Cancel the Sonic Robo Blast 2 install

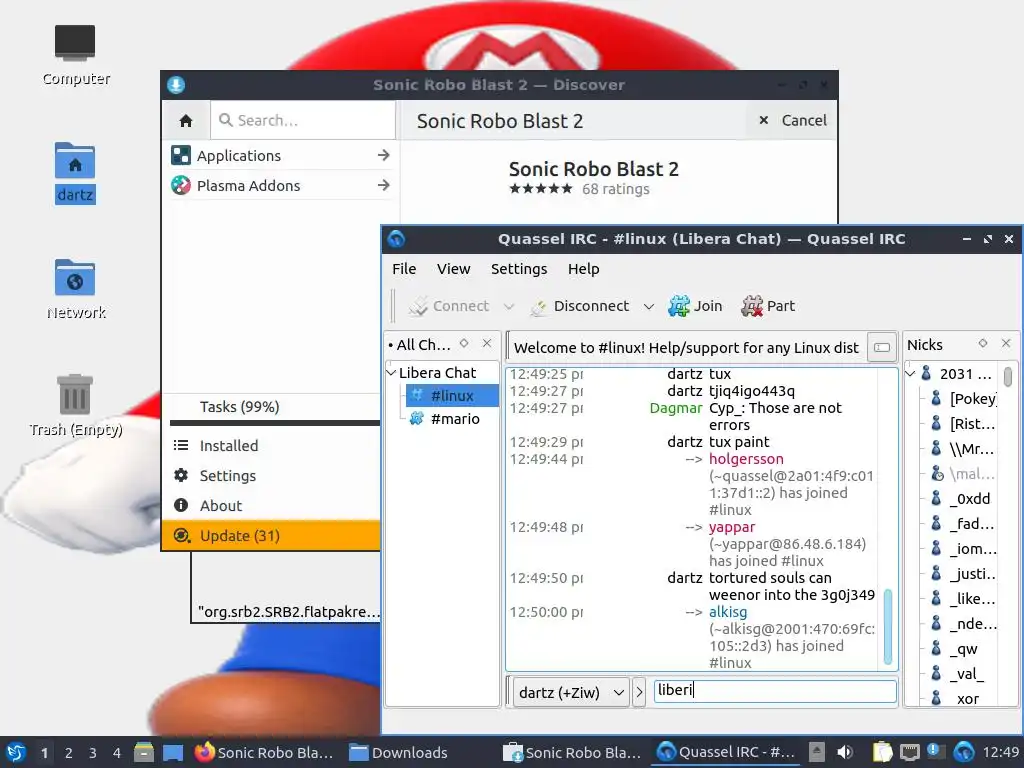click(792, 121)
